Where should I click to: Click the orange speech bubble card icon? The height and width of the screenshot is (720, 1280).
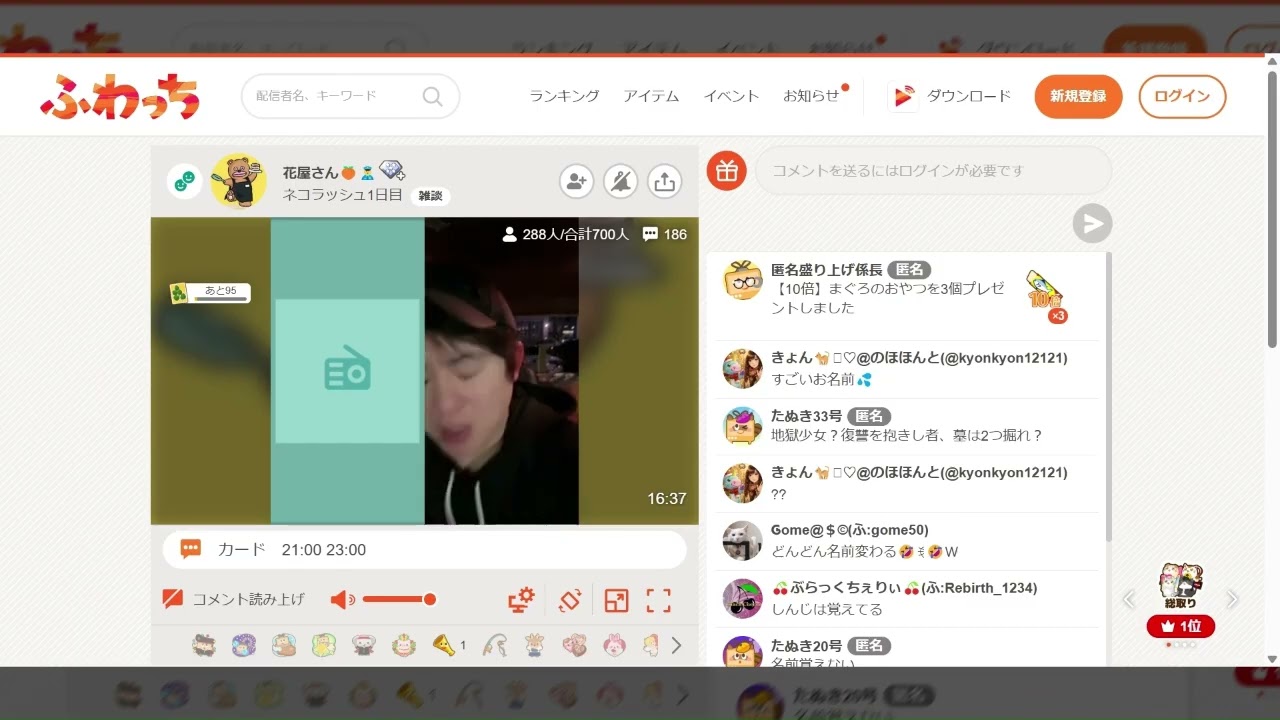tap(191, 549)
